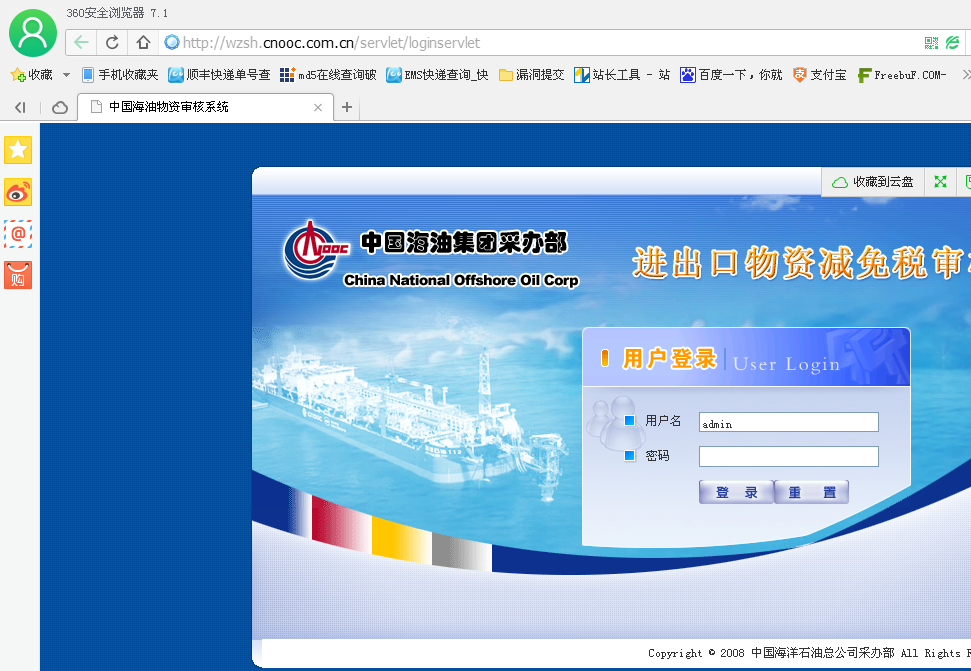
Task: Select the 中国海油物资审核系统 tab
Action: 206,107
